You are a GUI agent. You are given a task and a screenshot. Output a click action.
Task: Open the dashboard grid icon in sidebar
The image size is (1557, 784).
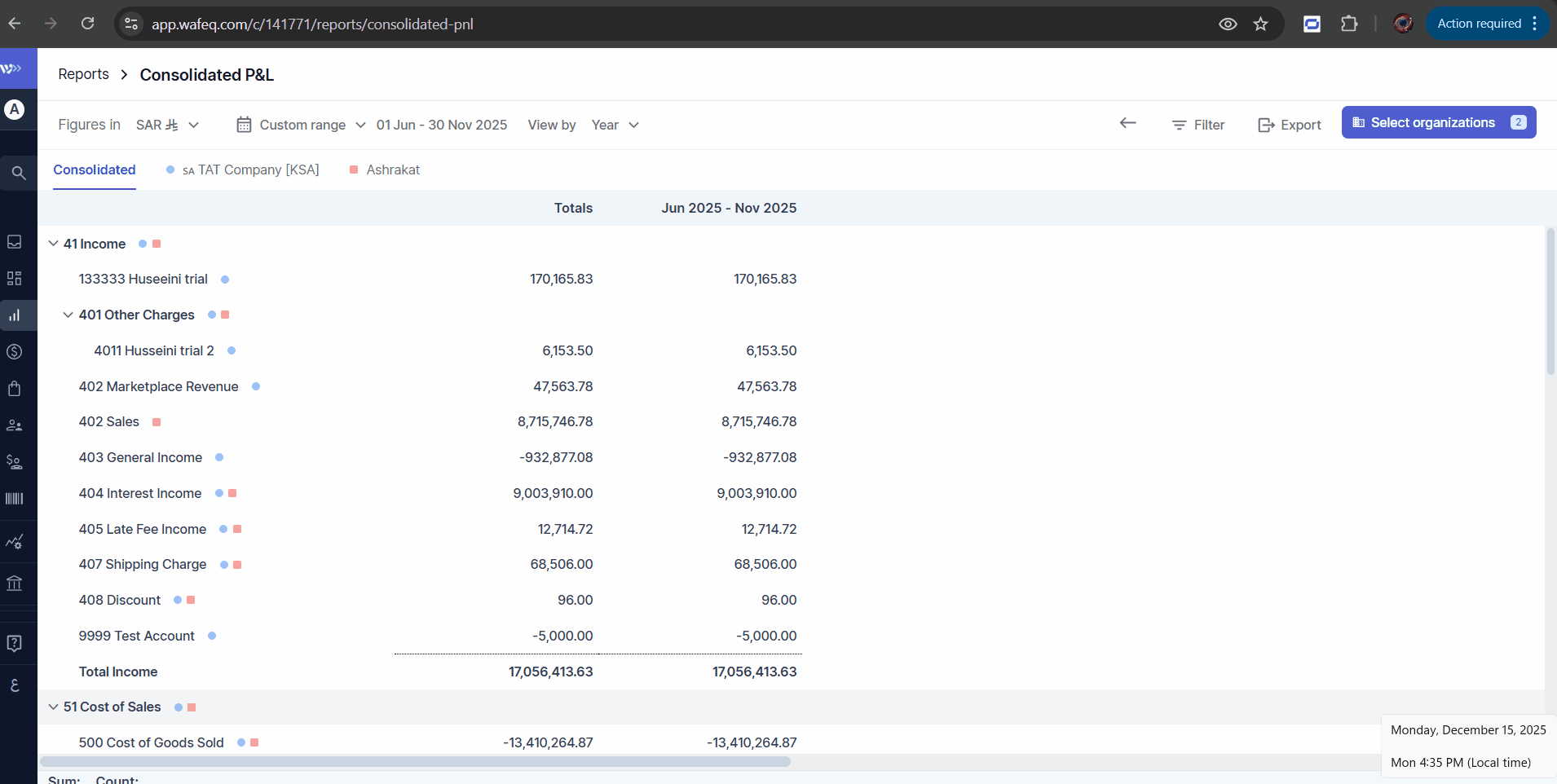15,279
